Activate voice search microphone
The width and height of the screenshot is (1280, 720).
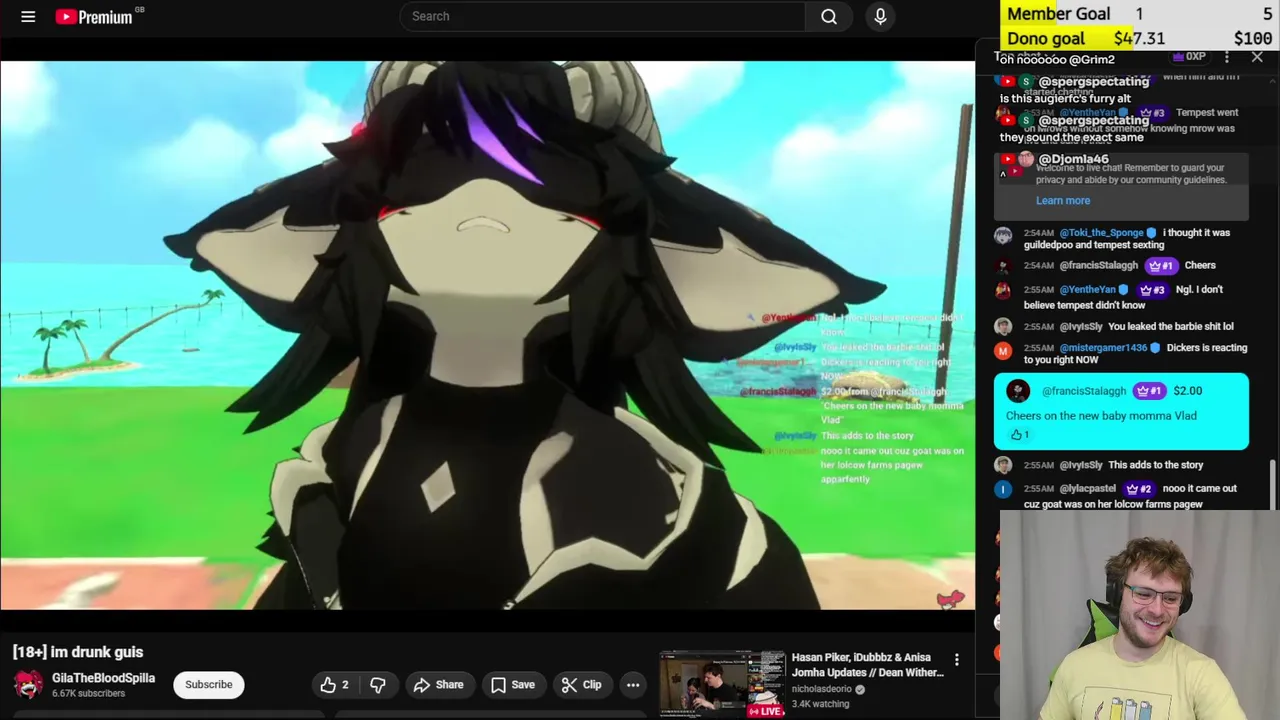click(880, 16)
